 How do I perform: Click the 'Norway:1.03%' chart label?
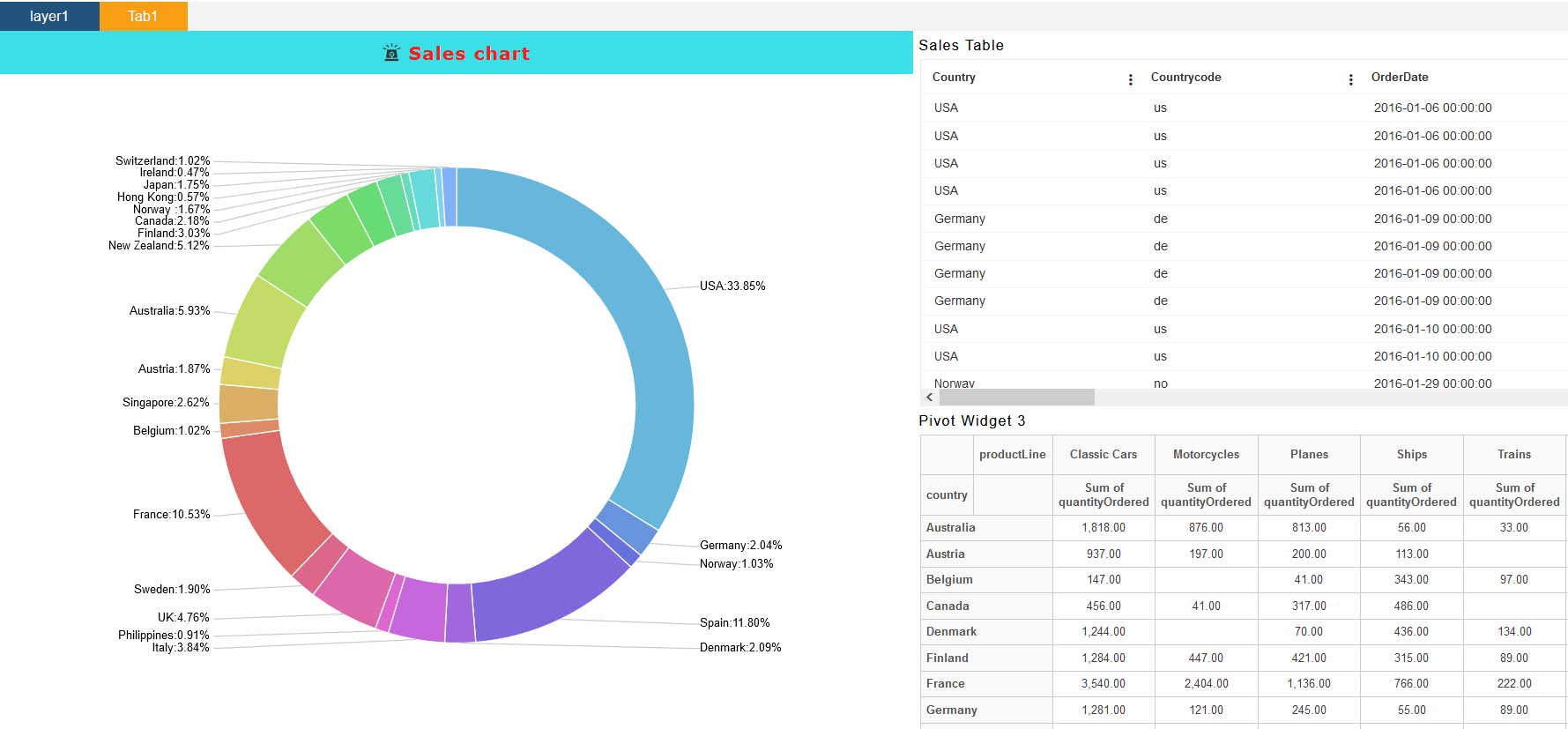[736, 563]
